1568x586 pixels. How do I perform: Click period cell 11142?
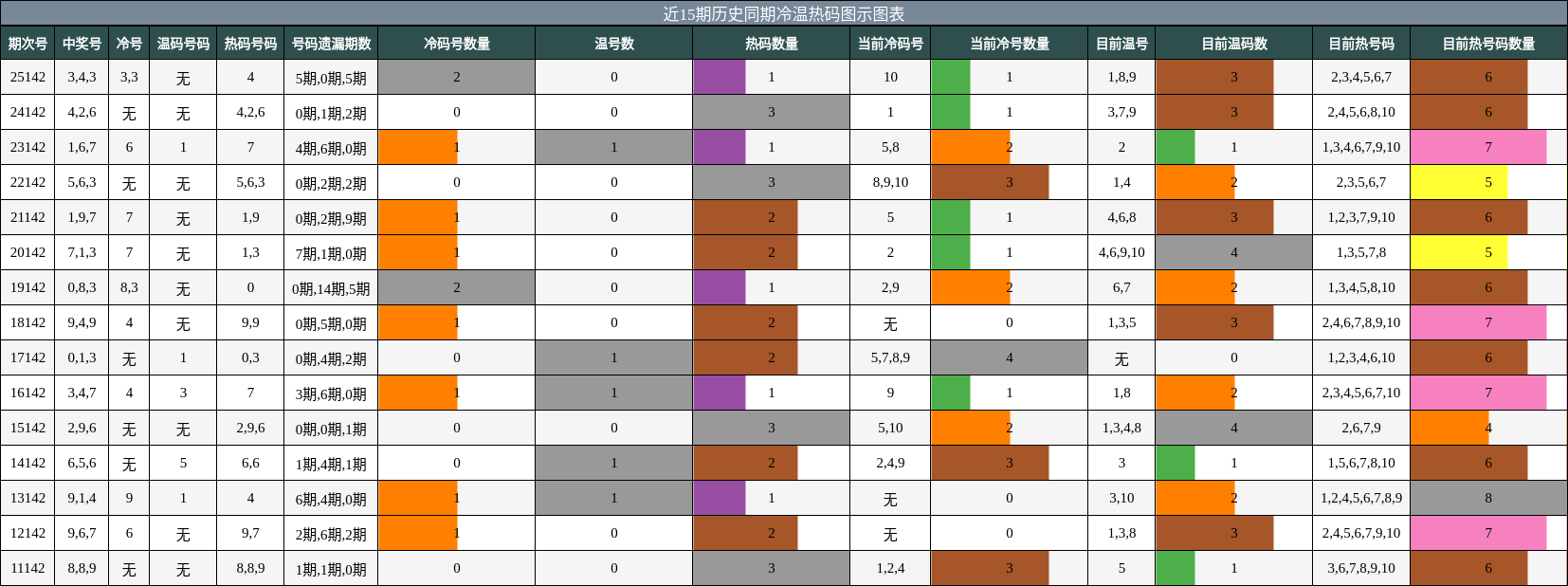pos(27,568)
